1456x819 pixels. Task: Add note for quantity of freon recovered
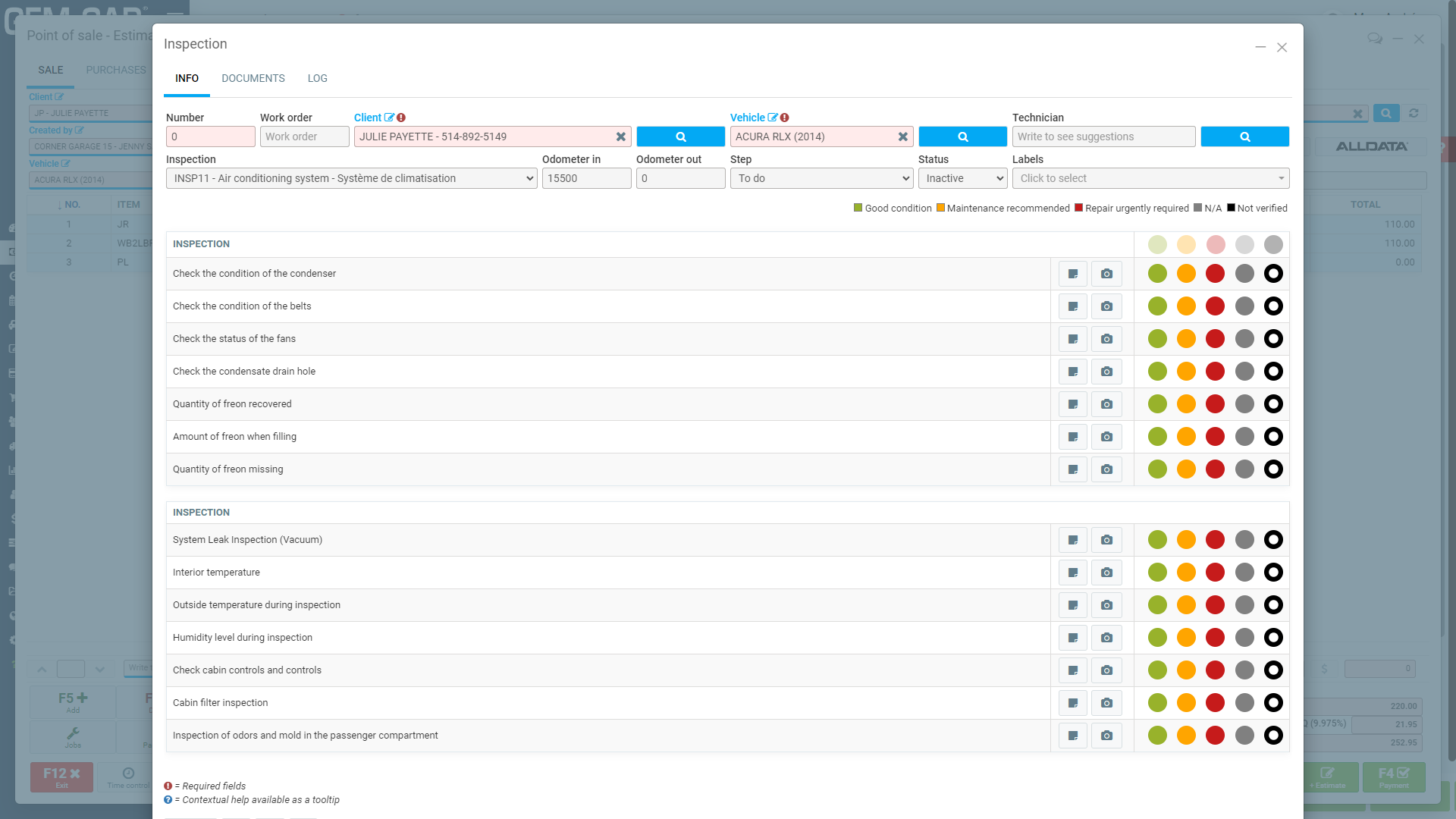[1073, 404]
